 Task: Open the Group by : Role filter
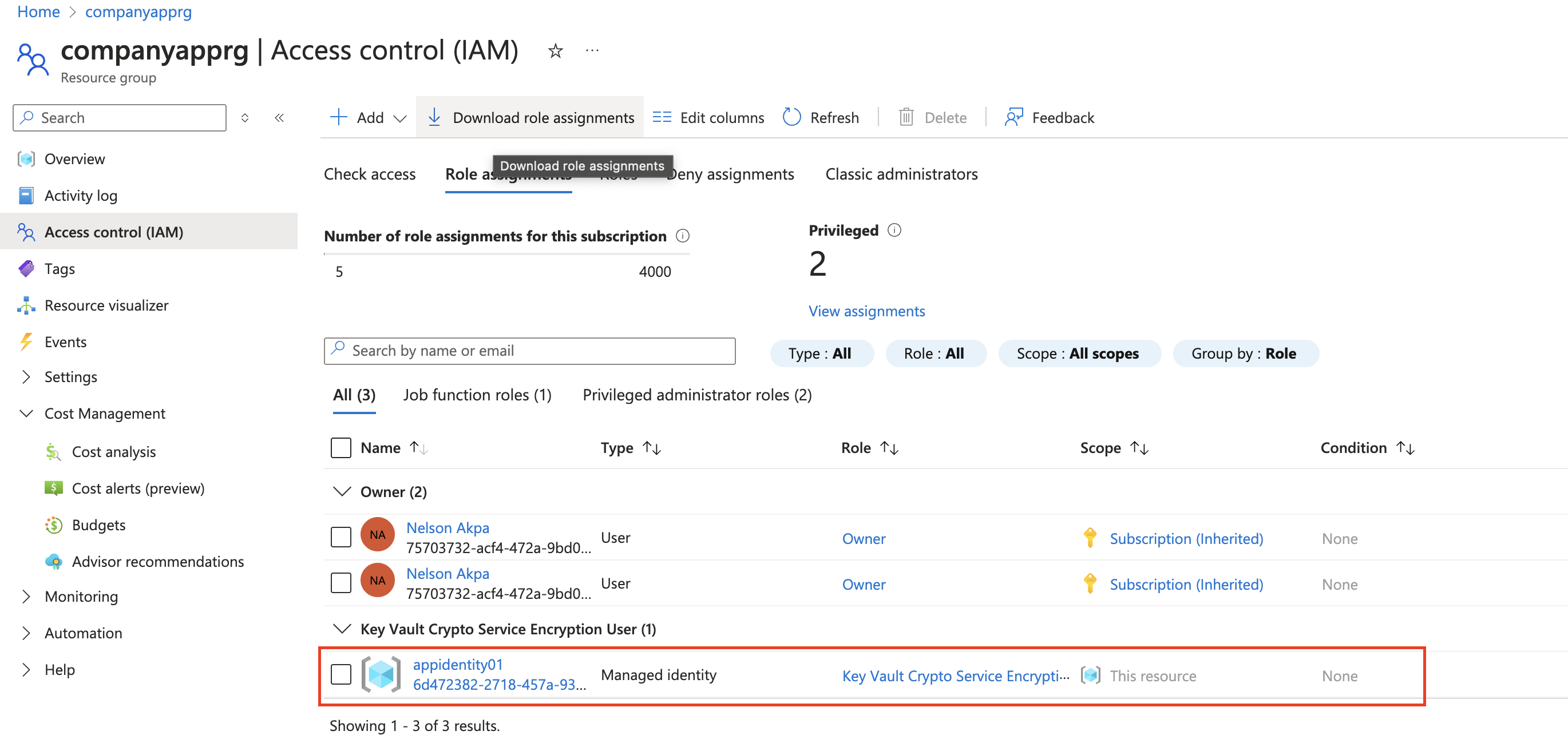[x=1245, y=353]
